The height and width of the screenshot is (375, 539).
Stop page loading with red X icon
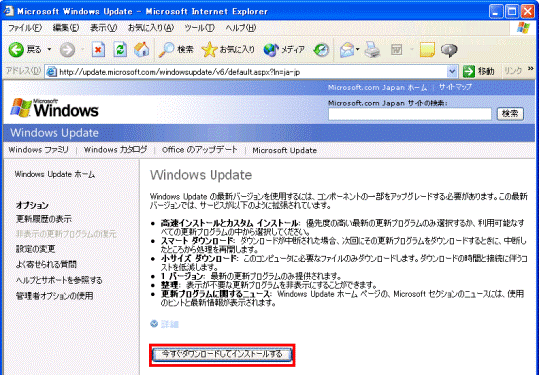[x=98, y=50]
